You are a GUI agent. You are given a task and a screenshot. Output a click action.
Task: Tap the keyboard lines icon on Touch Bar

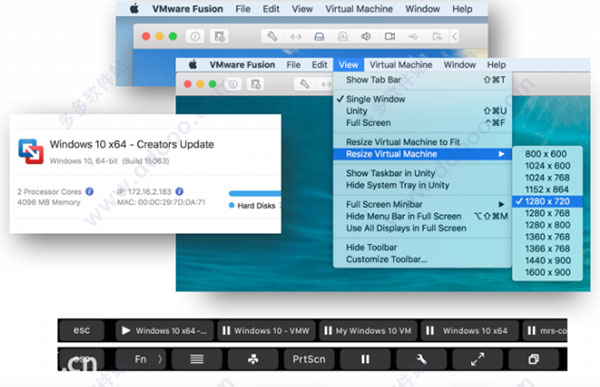coord(197,359)
